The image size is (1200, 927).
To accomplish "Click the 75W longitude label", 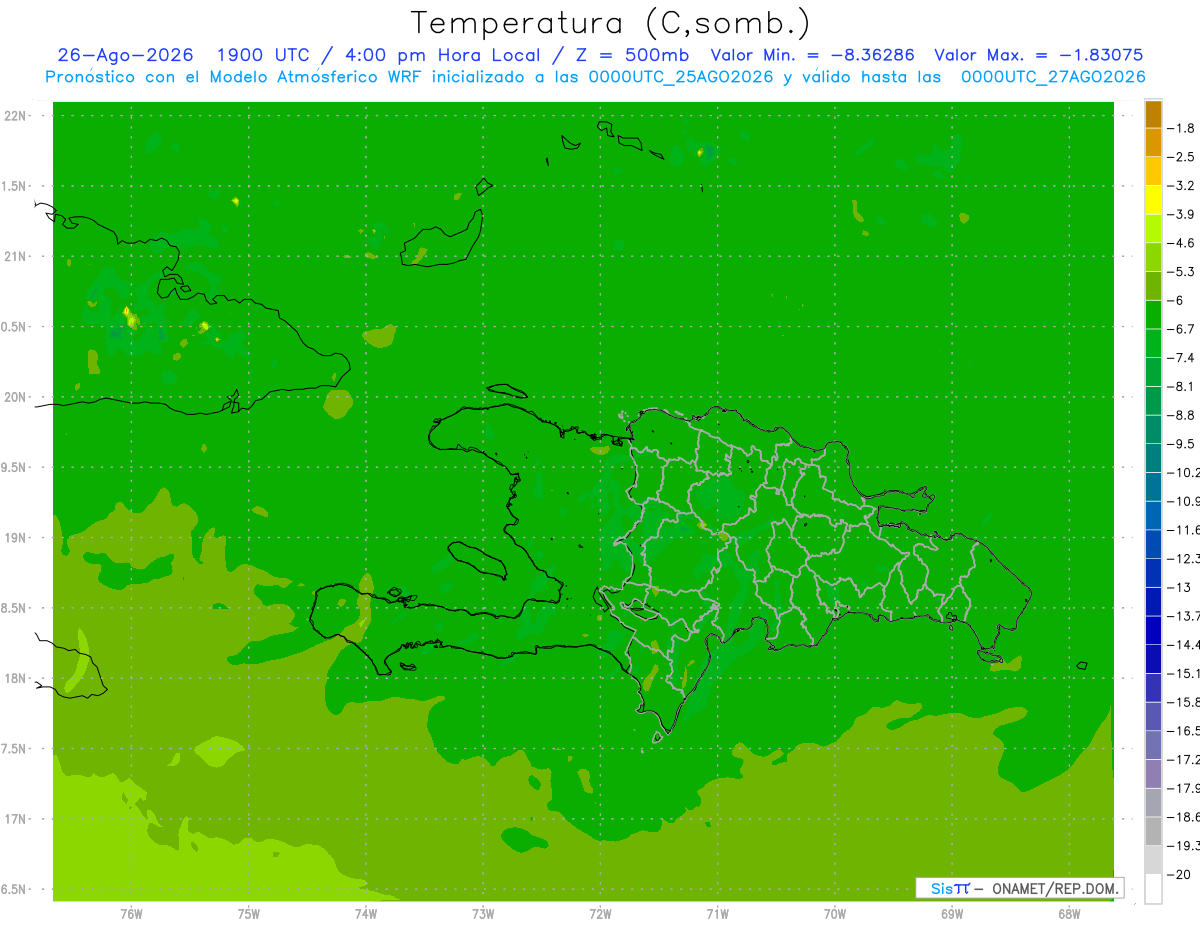I will point(248,914).
